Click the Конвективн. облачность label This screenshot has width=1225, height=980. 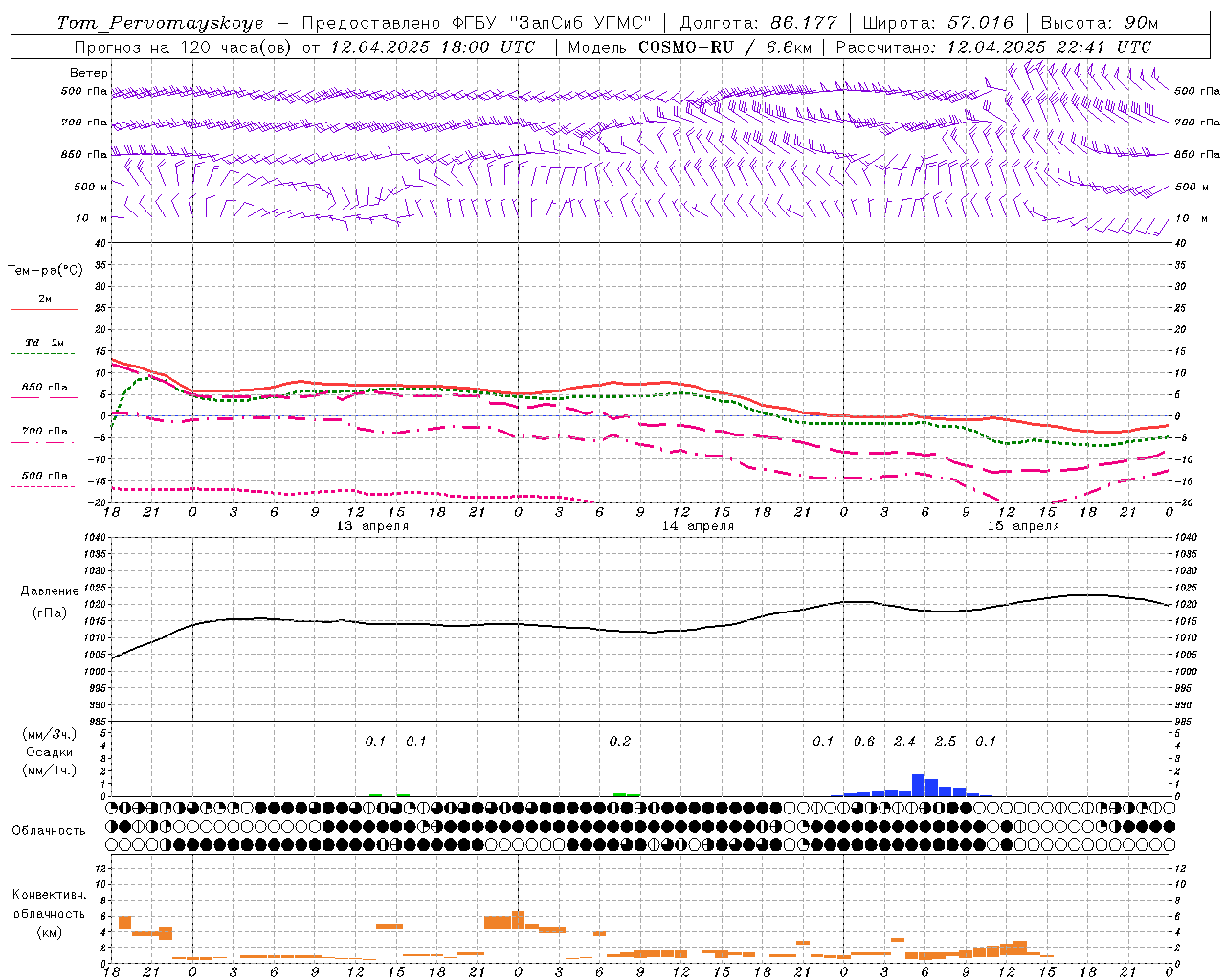click(50, 904)
